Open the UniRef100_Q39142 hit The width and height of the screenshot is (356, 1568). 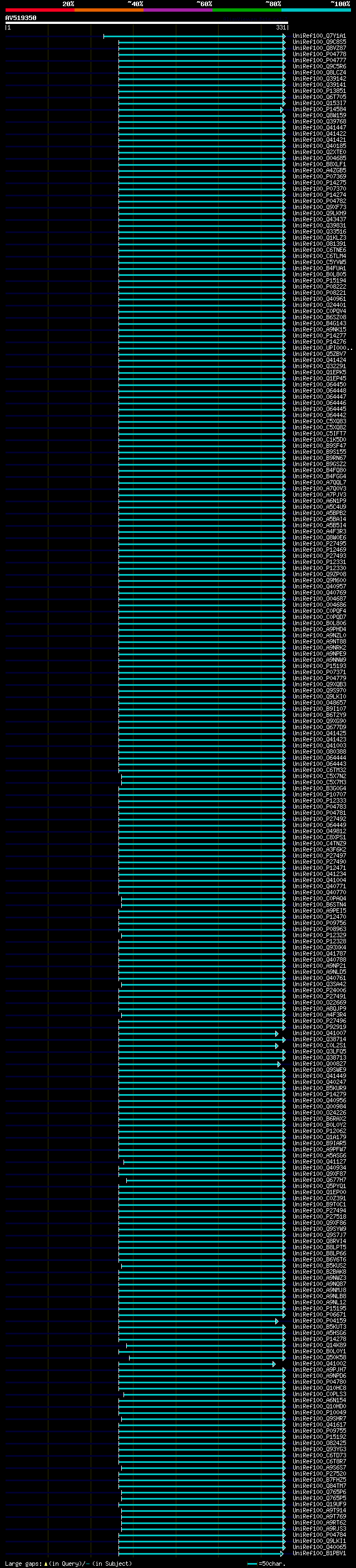[319, 78]
